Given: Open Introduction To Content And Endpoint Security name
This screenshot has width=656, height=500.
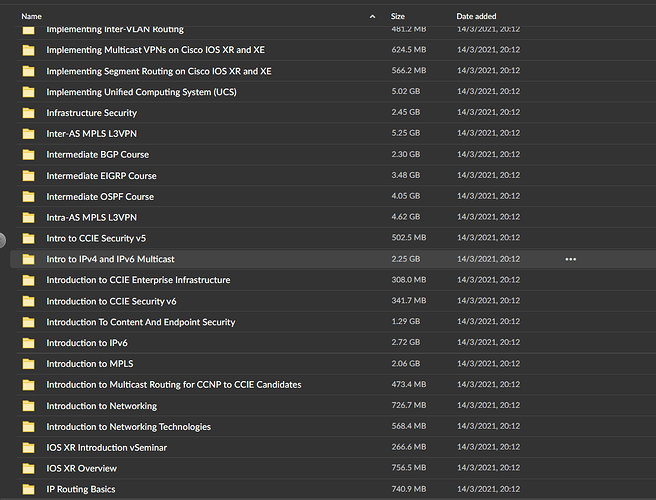Looking at the screenshot, I should (x=141, y=322).
